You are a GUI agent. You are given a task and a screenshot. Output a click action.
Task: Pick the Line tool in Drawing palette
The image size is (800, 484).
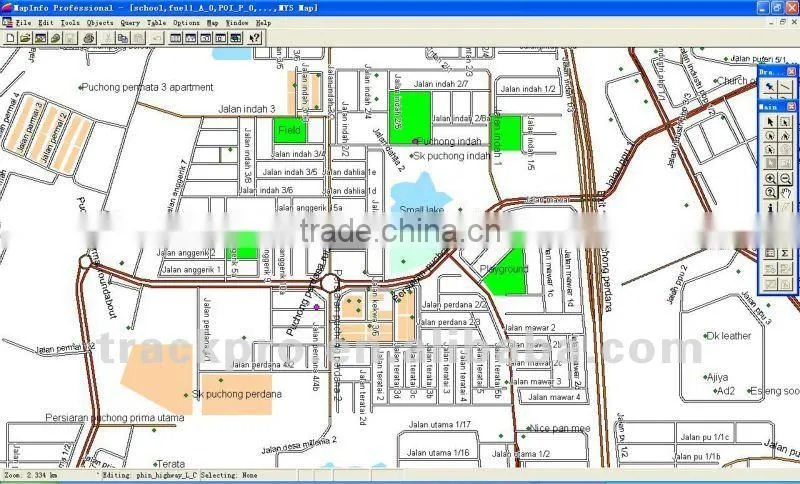coord(785,87)
